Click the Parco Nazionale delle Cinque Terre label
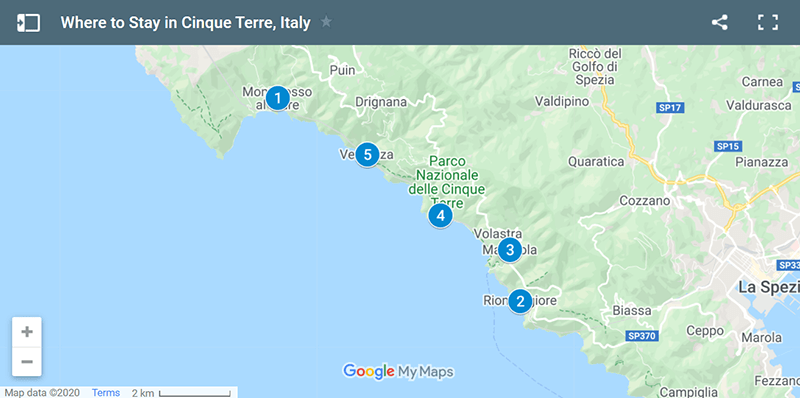 point(447,182)
